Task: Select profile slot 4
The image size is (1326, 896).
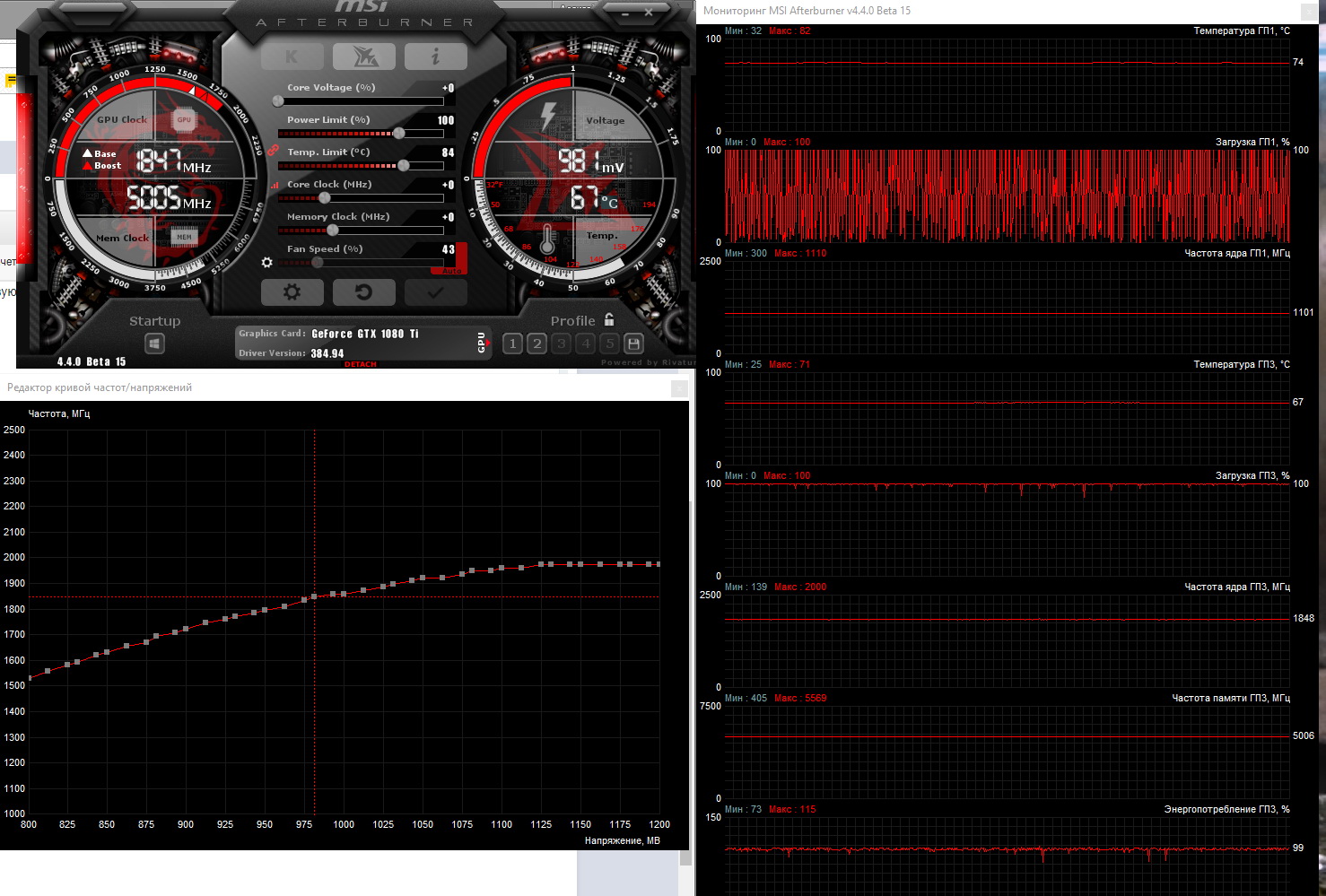Action: pyautogui.click(x=585, y=344)
